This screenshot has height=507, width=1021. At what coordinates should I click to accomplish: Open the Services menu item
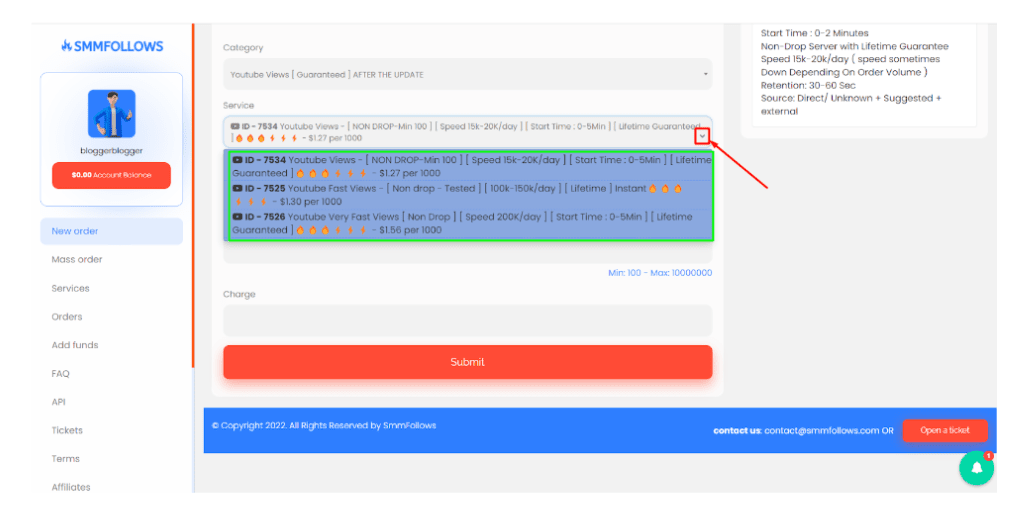point(70,288)
